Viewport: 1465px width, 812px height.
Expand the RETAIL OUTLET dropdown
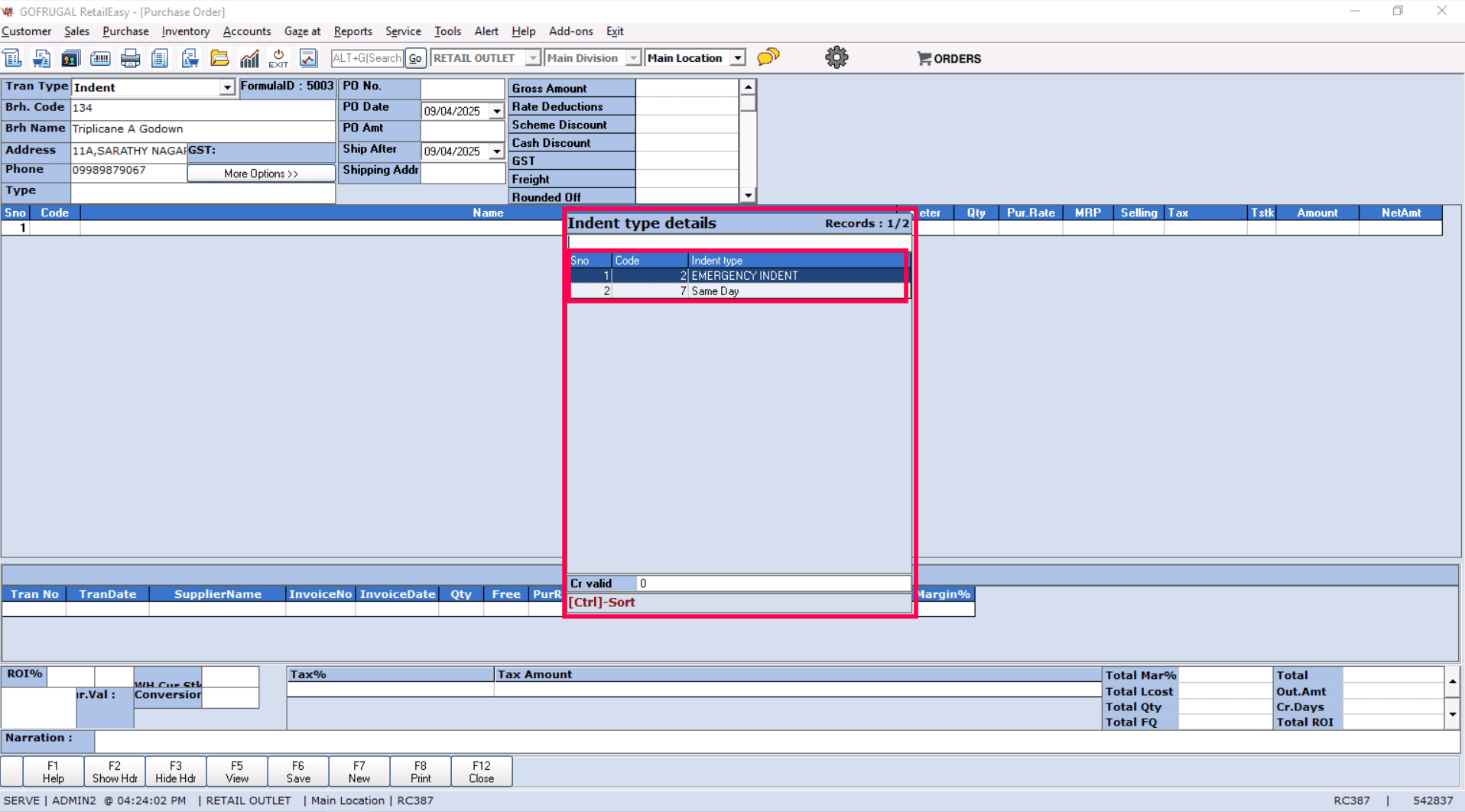pos(533,58)
